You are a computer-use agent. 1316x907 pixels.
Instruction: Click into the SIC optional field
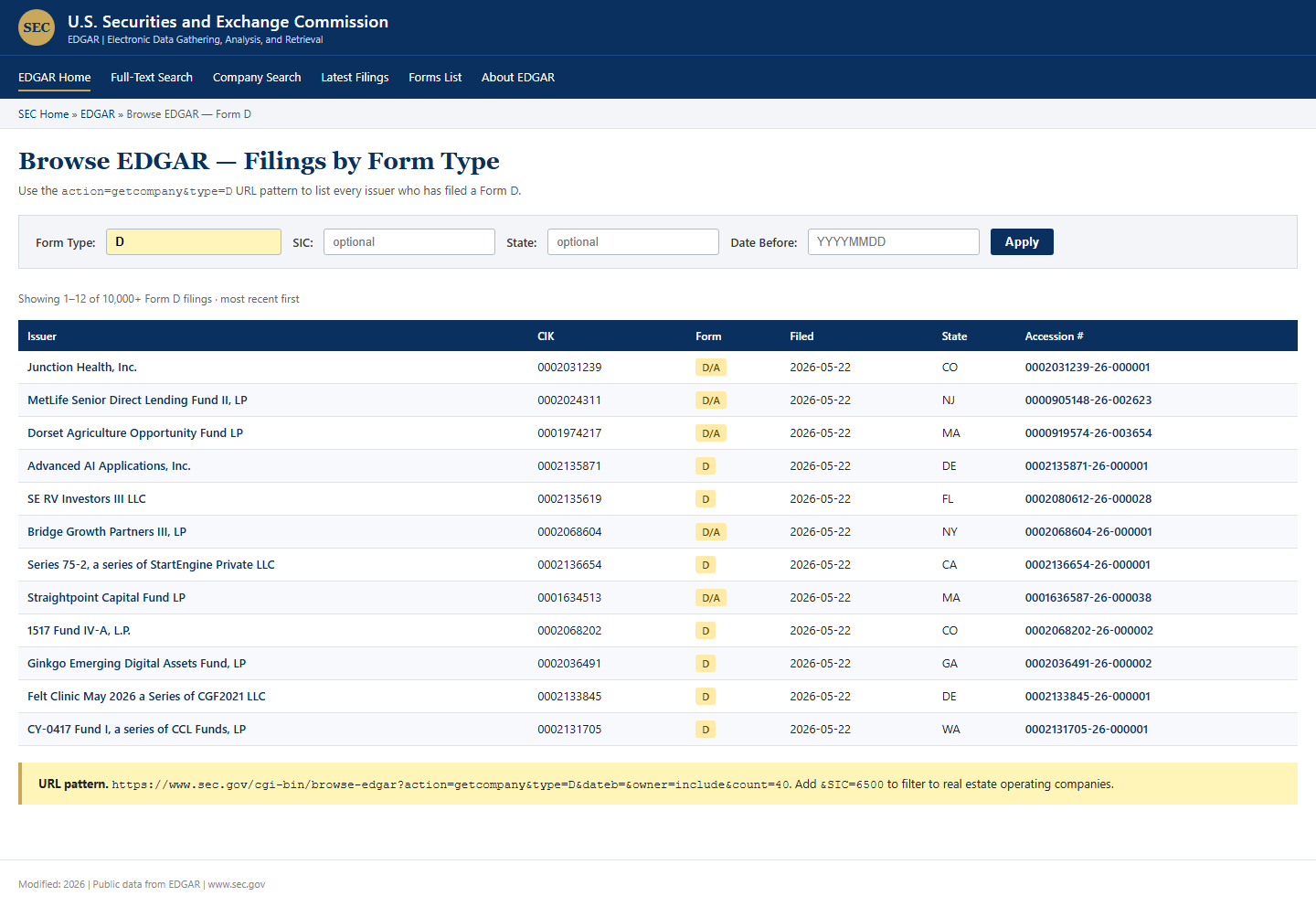pyautogui.click(x=409, y=241)
